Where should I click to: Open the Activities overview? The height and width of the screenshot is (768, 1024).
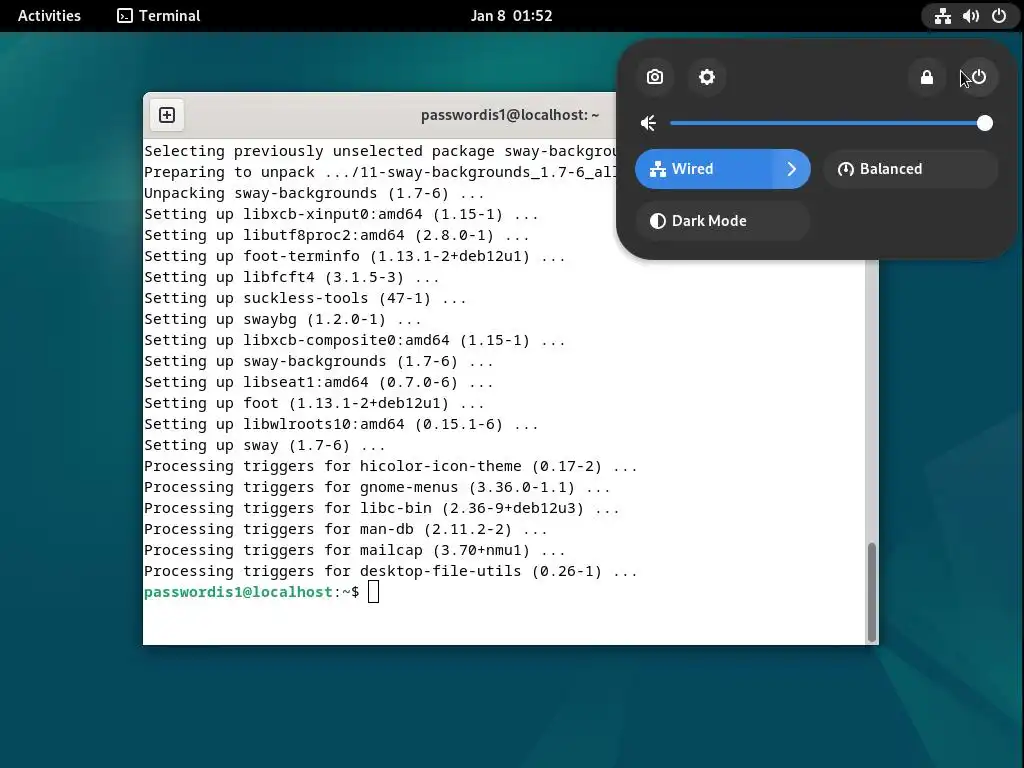49,16
